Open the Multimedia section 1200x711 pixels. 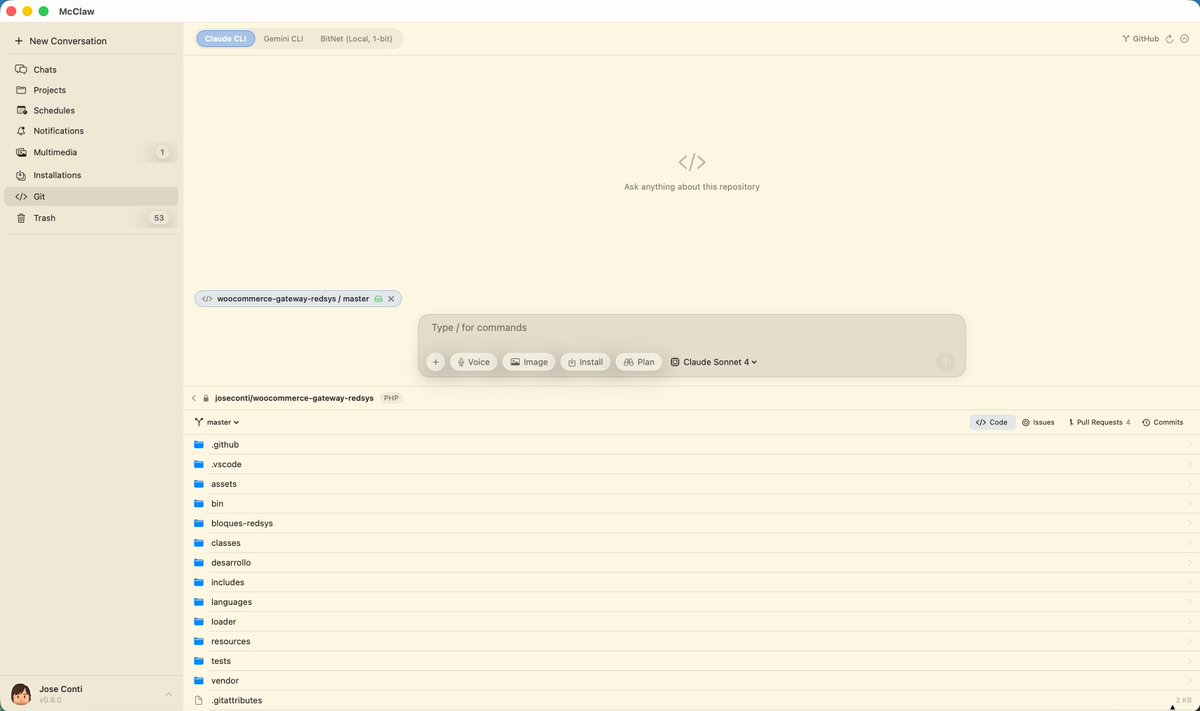pyautogui.click(x=91, y=152)
